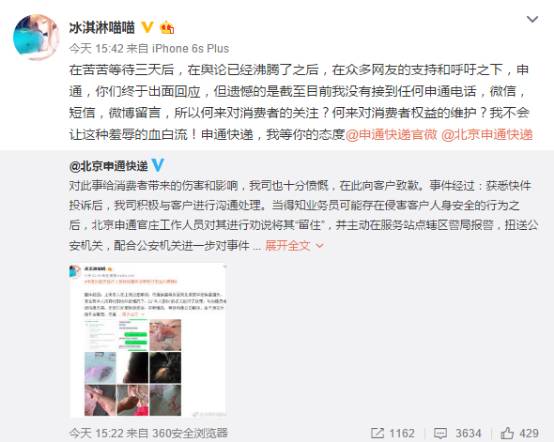Click the repost share icon
The width and height of the screenshot is (554, 442).
[x=377, y=433]
